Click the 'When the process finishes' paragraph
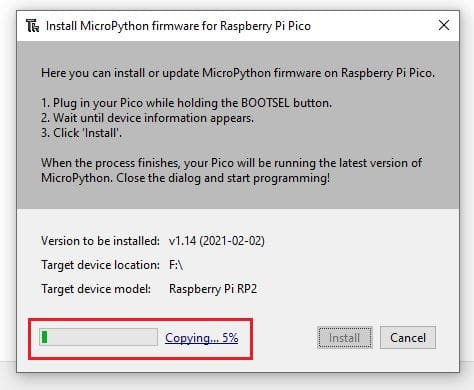This screenshot has width=474, height=390. [x=232, y=170]
